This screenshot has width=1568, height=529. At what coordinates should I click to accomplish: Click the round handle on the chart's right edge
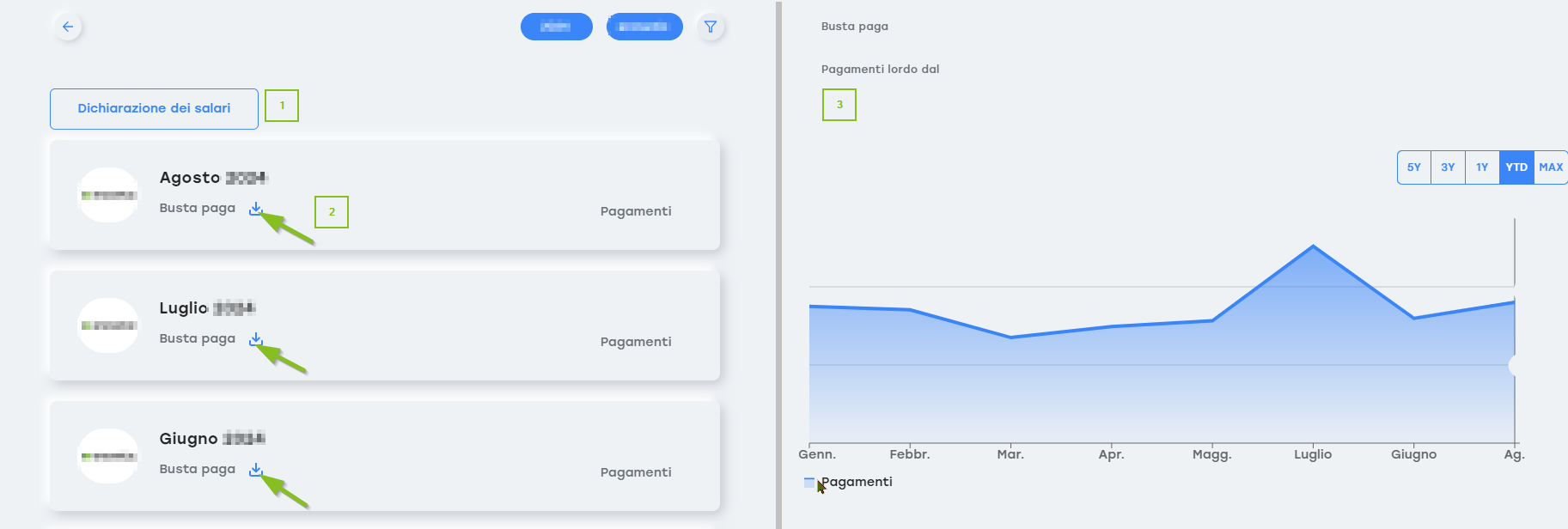(x=1515, y=365)
